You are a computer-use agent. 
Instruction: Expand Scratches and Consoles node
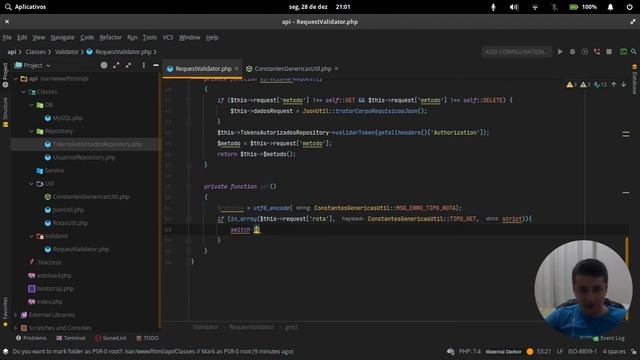[16, 328]
